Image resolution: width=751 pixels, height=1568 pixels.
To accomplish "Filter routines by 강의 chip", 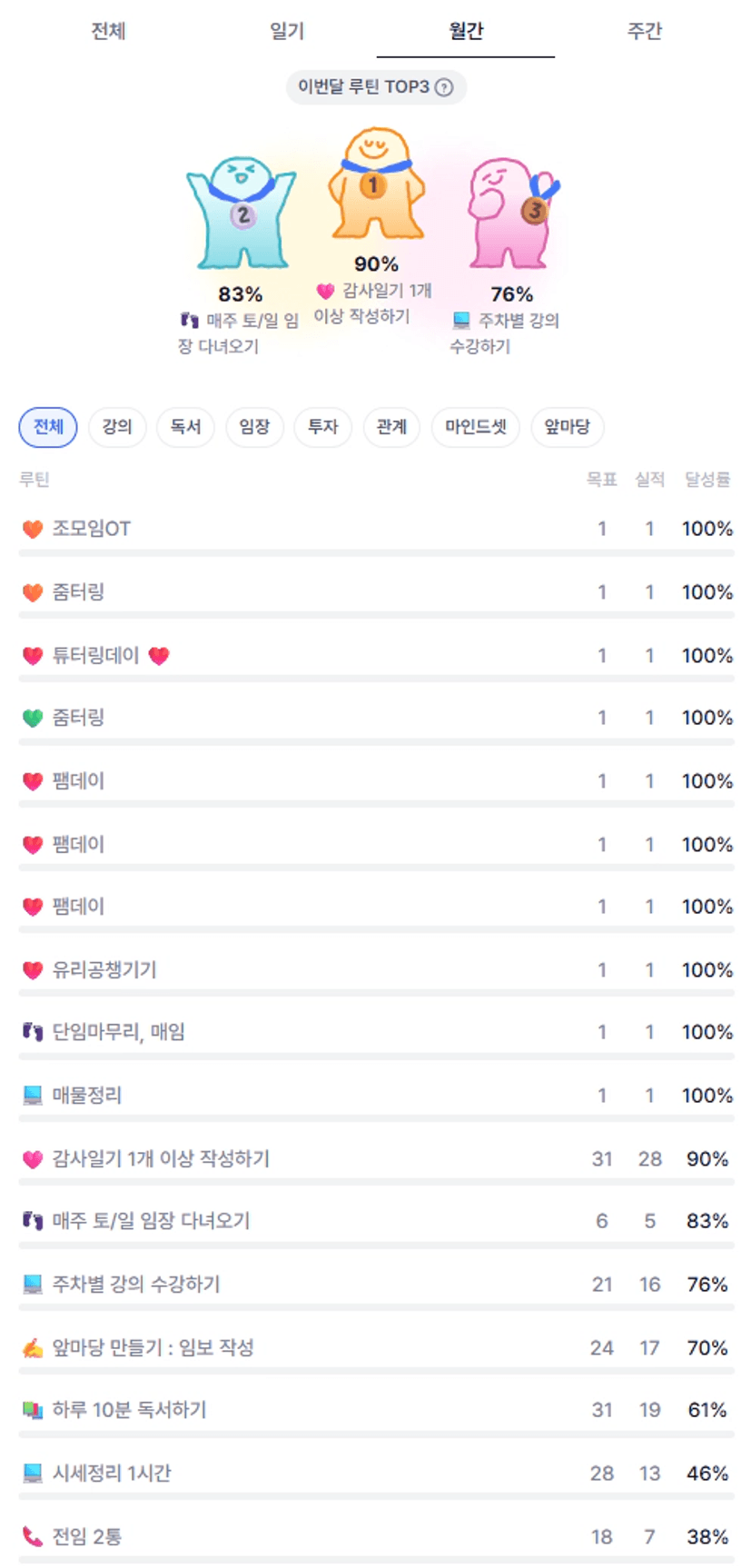I will (117, 427).
